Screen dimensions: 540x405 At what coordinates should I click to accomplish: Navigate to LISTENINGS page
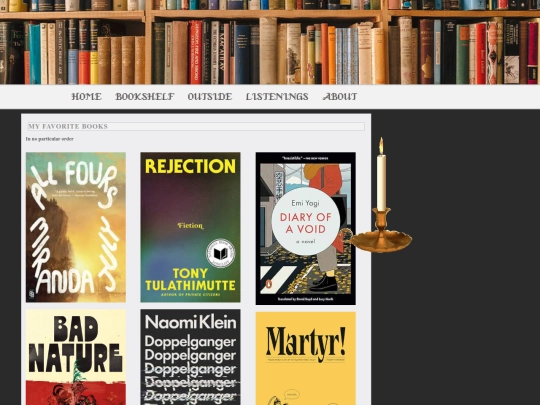(x=277, y=97)
